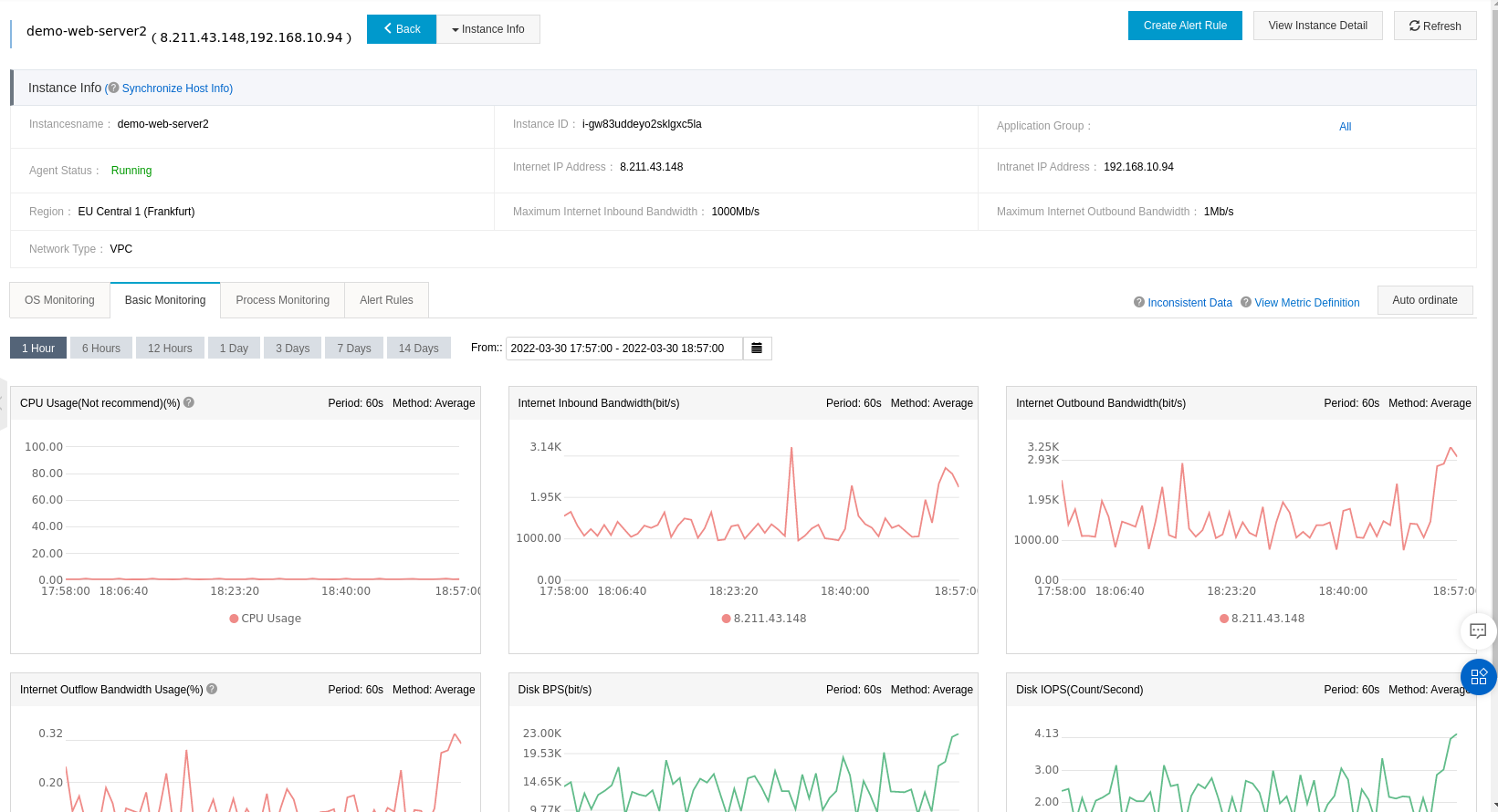Select the 1 Day time range
Viewport: 1498px width, 812px height.
pyautogui.click(x=234, y=349)
